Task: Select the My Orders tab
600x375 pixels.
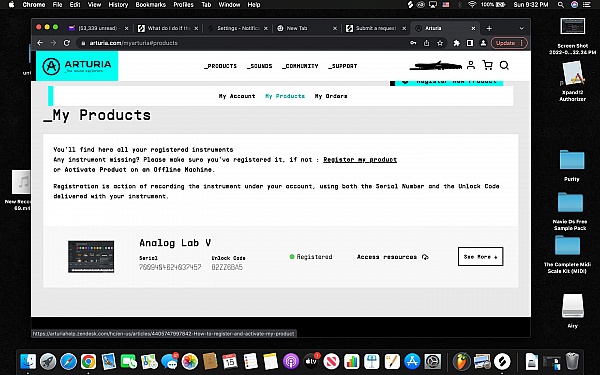Action: coord(331,96)
